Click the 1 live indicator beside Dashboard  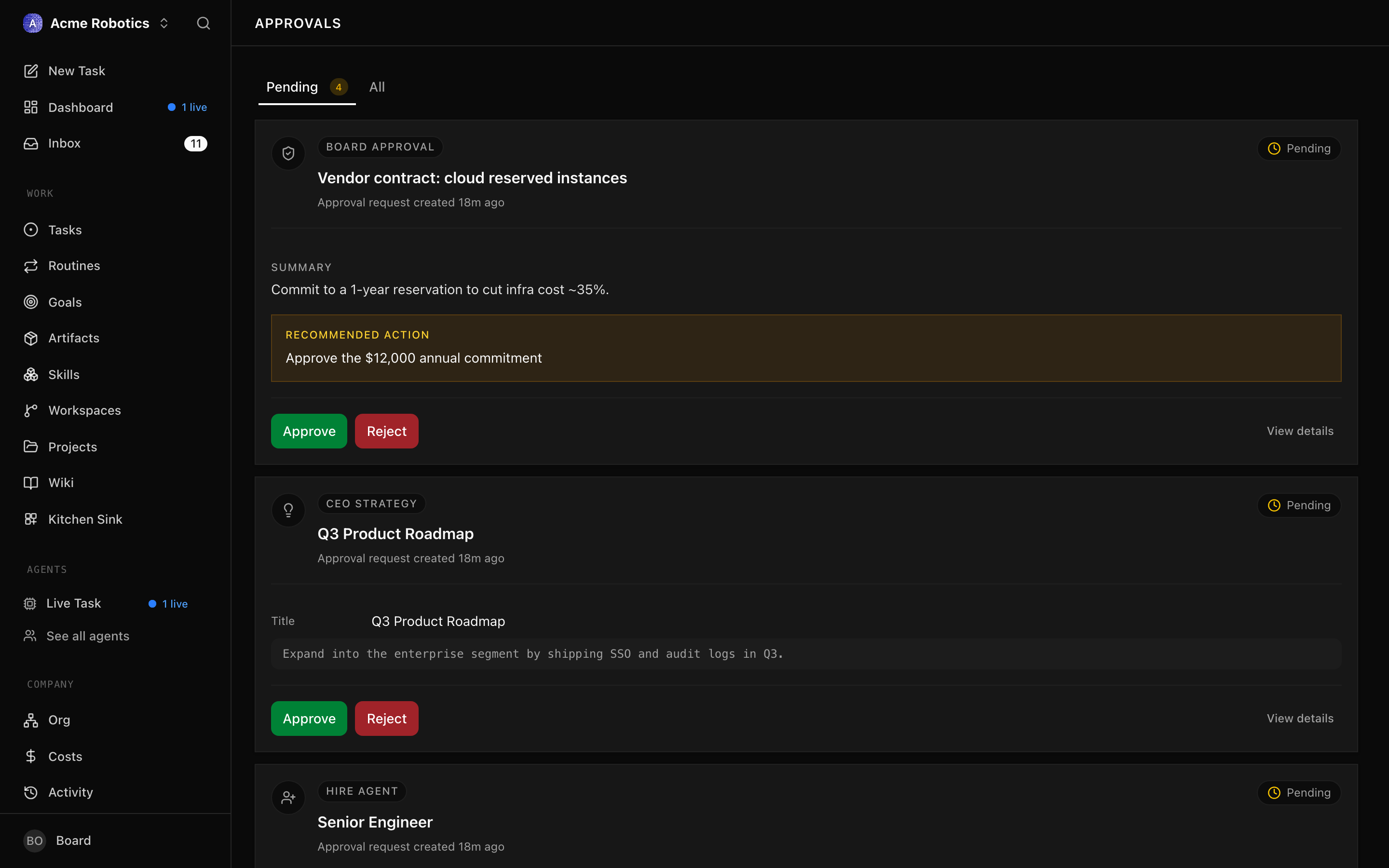pos(187,108)
